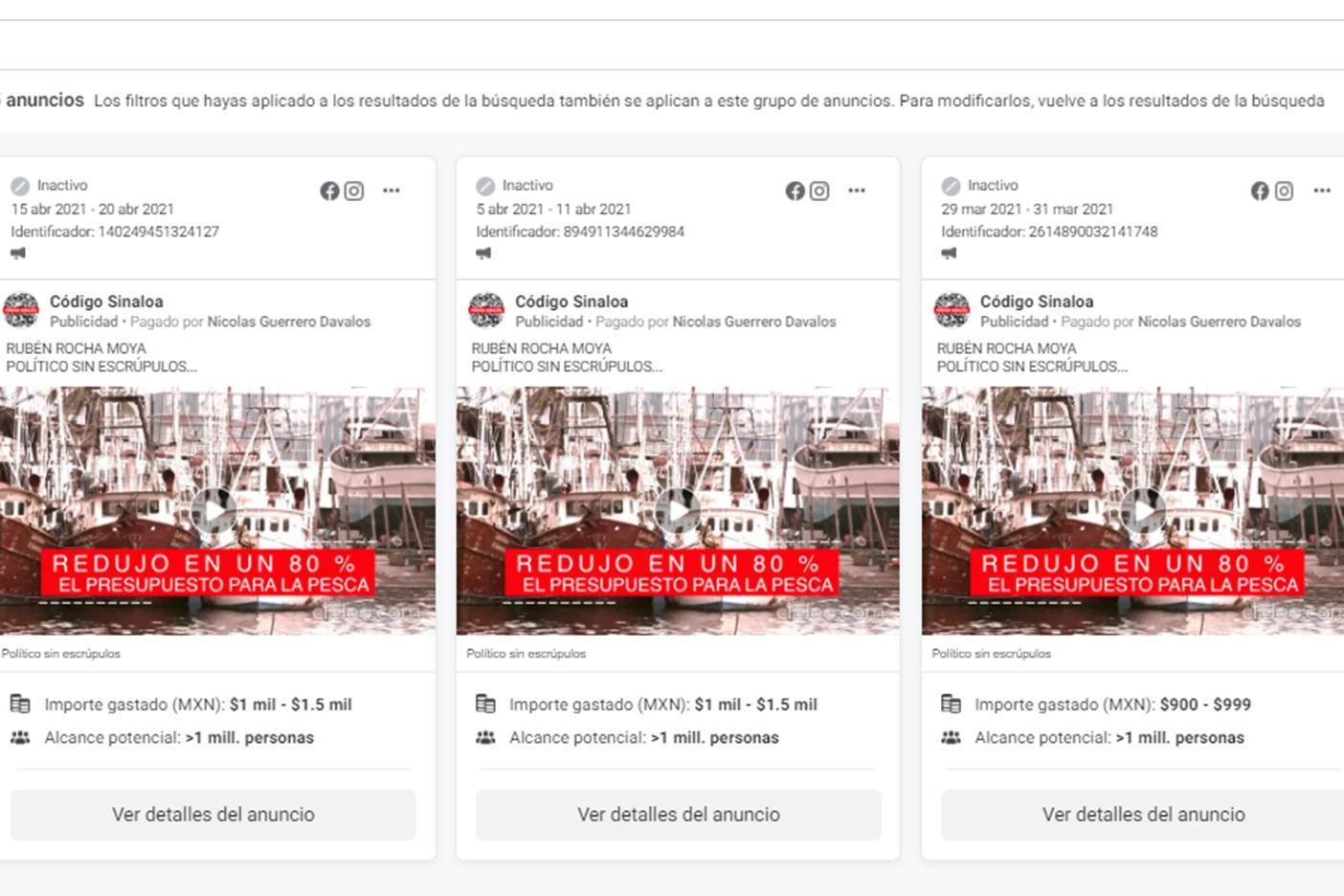Screen dimensions: 1344x896
Task: Select the megaphone icon under identifier 894911344629984
Action: click(x=483, y=253)
